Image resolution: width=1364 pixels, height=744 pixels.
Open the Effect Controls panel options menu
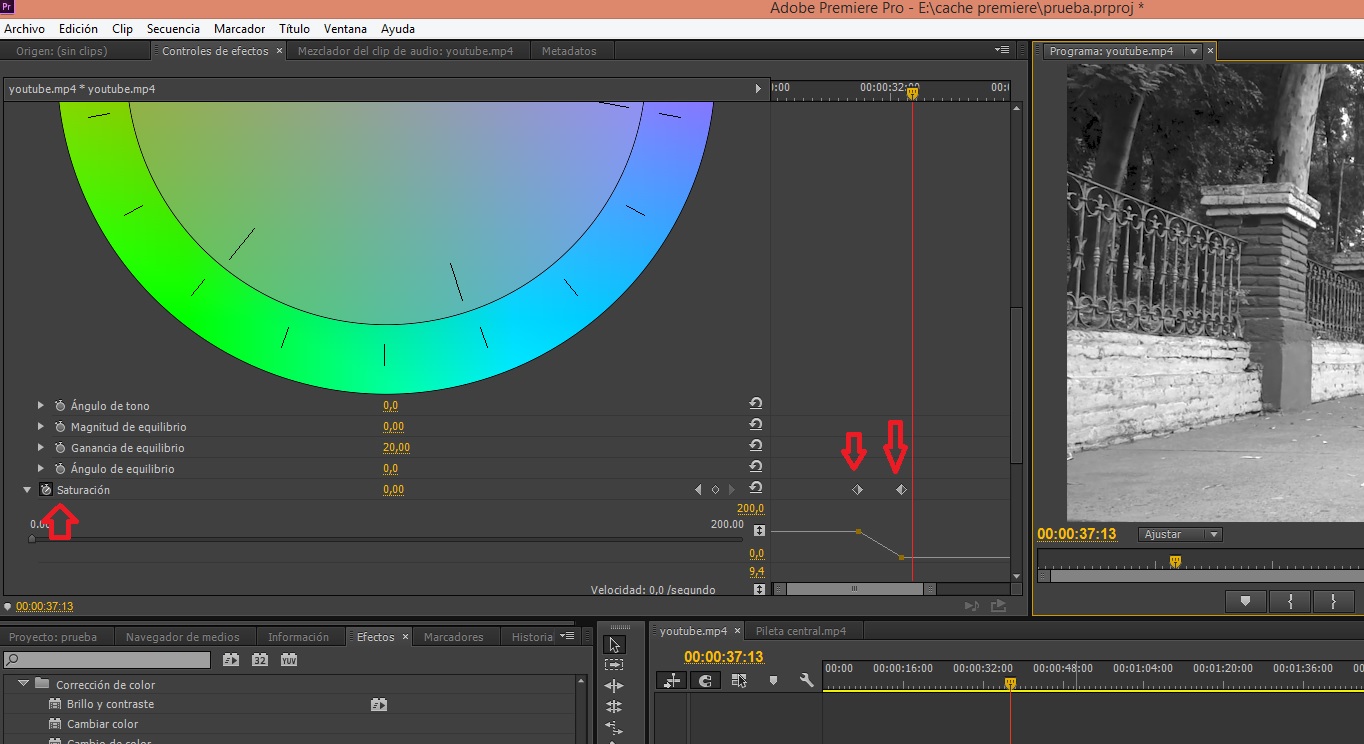pyautogui.click(x=1002, y=50)
